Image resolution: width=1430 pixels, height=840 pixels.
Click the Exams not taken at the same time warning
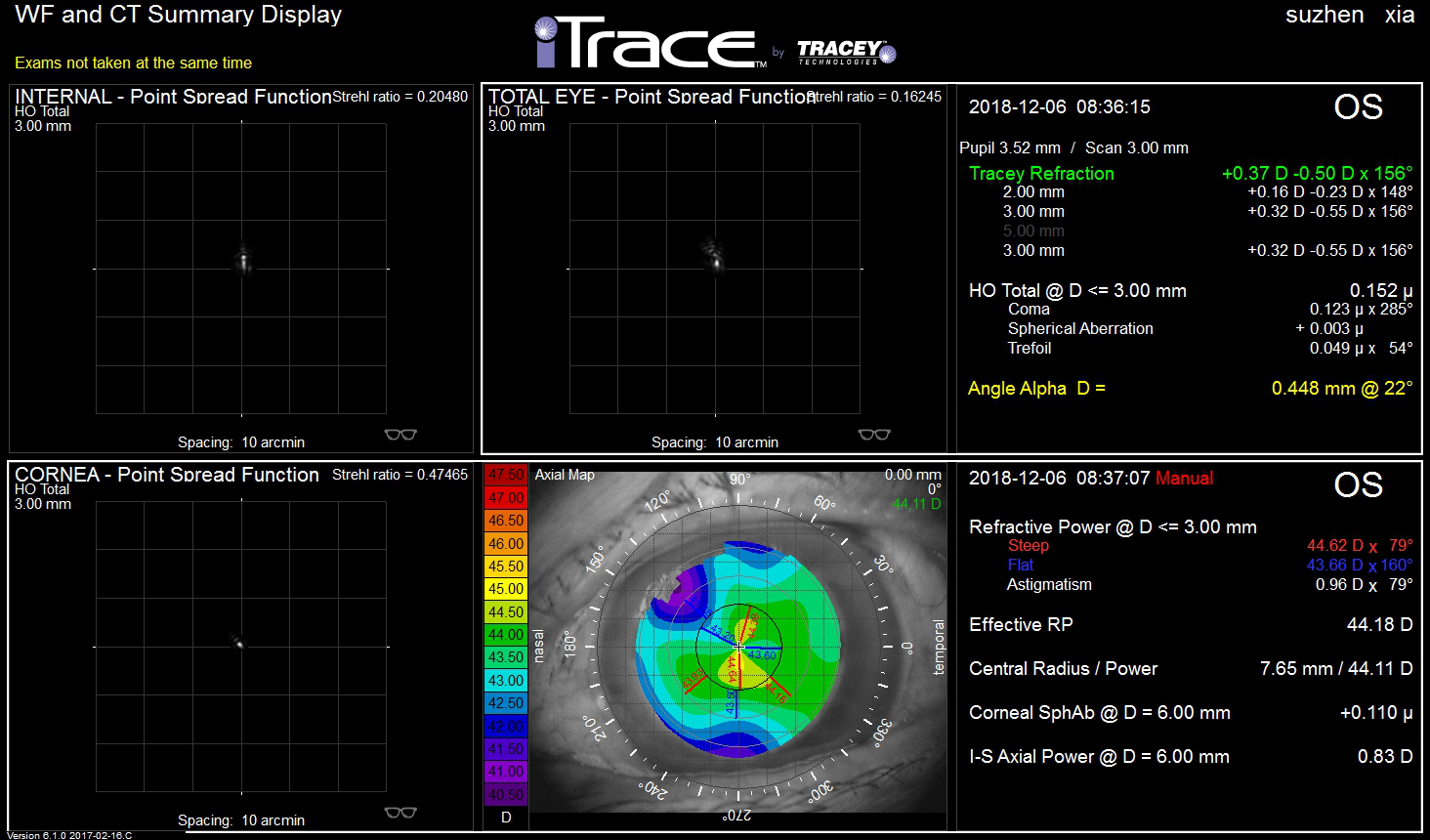133,63
